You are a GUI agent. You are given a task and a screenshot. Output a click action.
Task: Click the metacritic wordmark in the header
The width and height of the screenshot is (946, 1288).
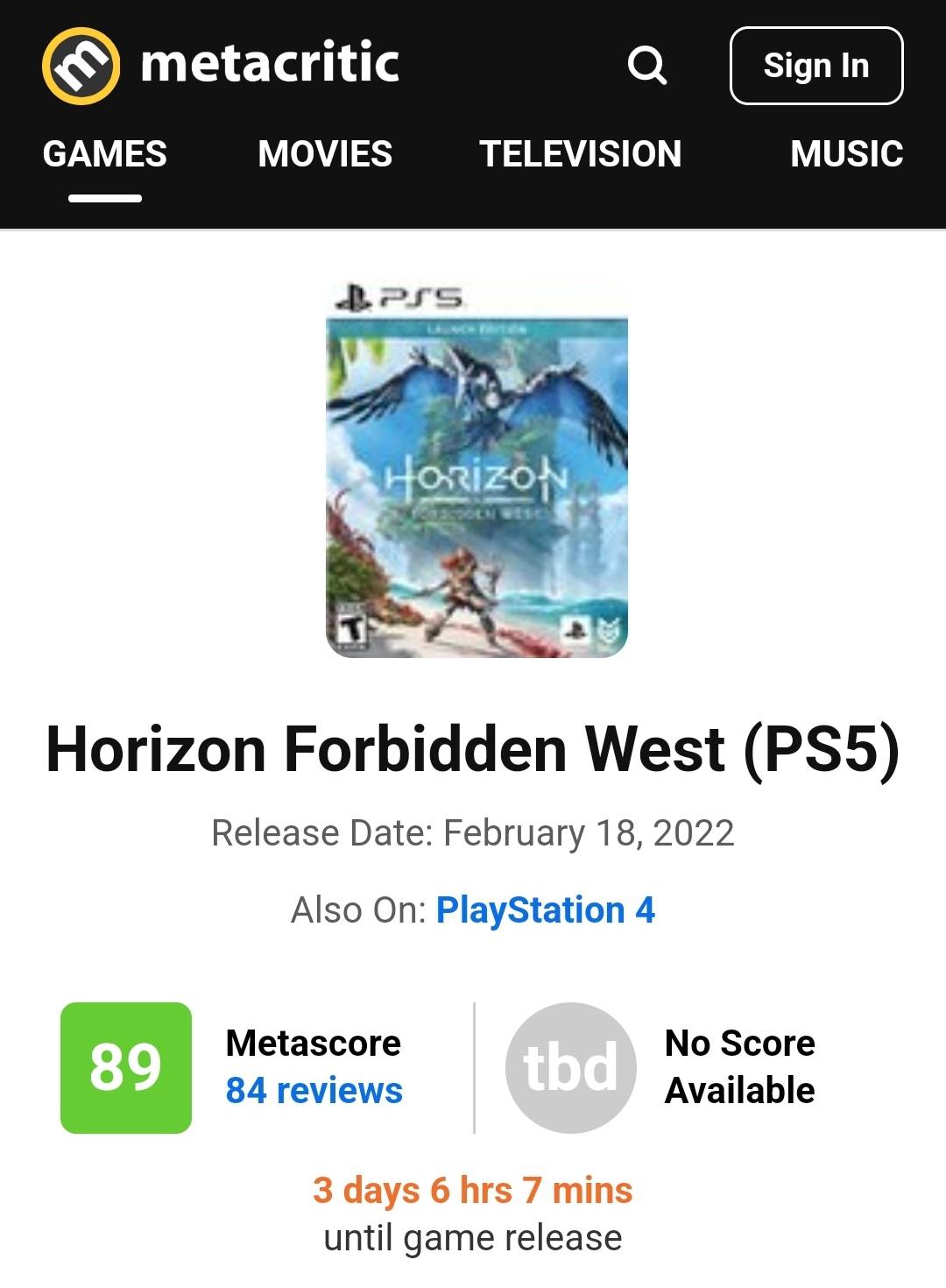[270, 63]
